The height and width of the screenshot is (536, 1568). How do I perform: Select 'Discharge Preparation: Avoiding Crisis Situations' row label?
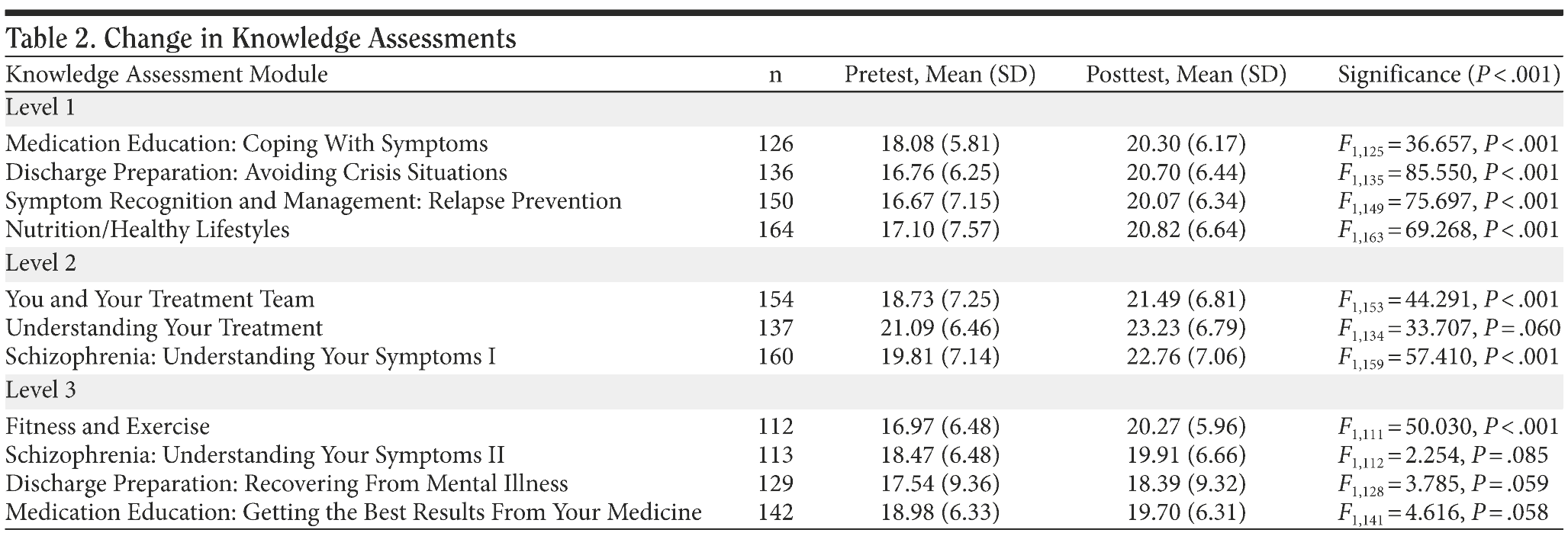(x=256, y=173)
